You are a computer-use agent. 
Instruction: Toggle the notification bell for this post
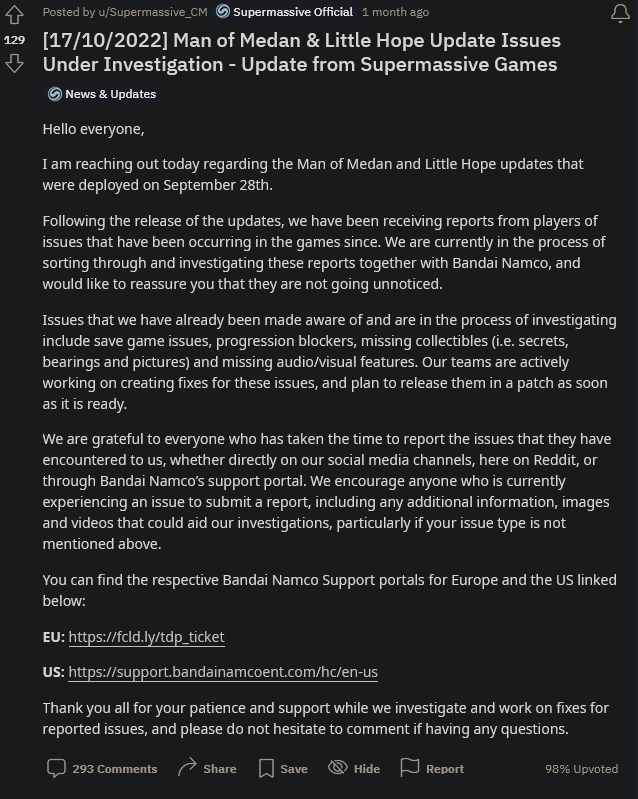[x=619, y=13]
